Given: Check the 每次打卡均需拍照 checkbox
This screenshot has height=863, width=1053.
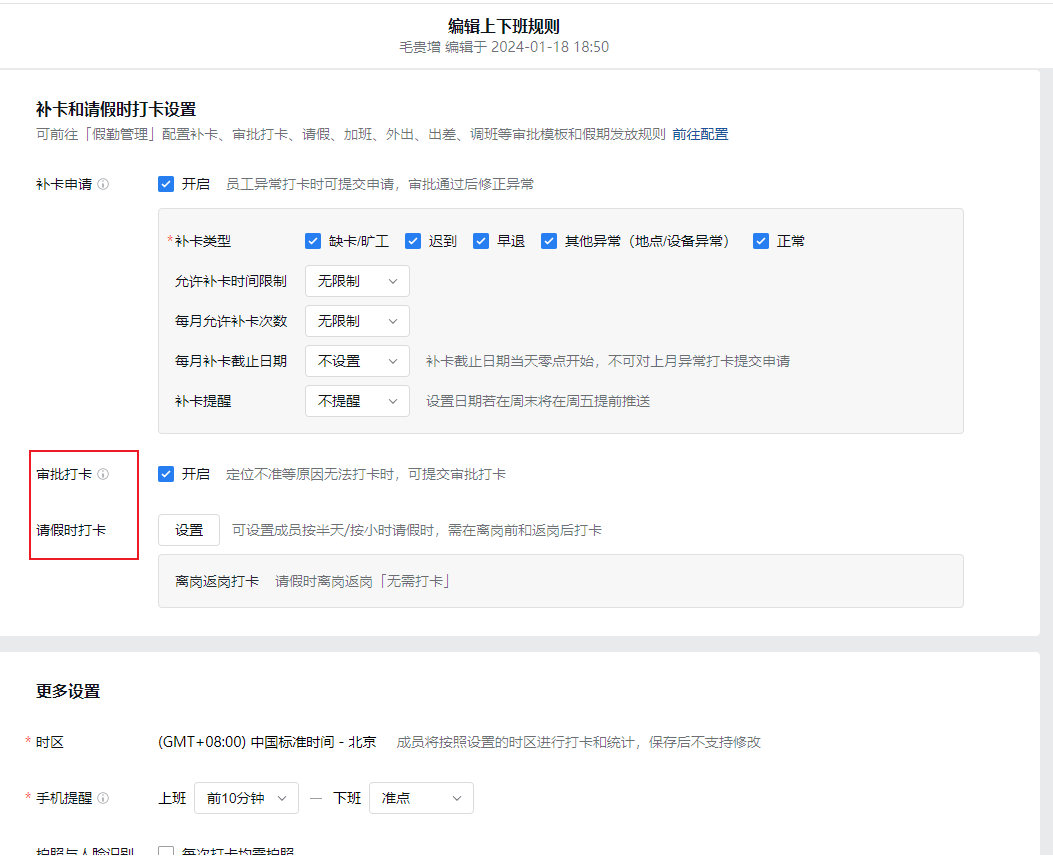Looking at the screenshot, I should [x=166, y=853].
